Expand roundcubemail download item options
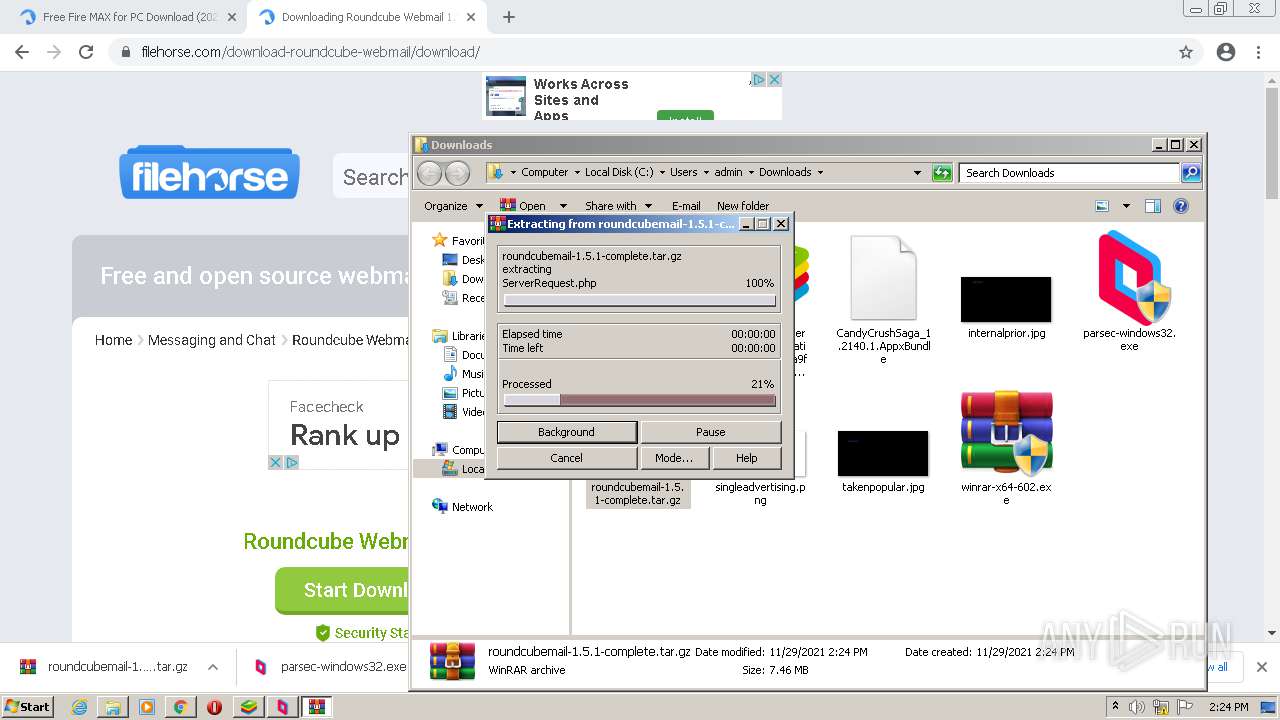This screenshot has width=1280, height=720. click(x=213, y=667)
